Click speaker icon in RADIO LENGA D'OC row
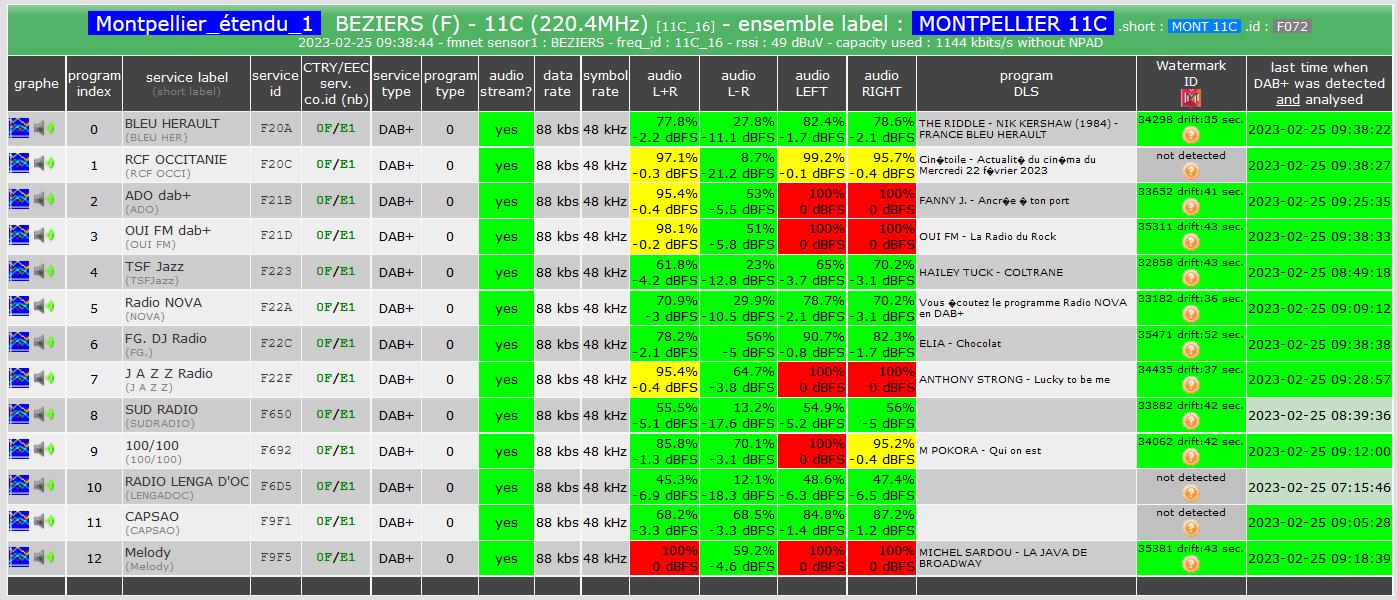Screen dimensions: 1397x600 point(44,486)
